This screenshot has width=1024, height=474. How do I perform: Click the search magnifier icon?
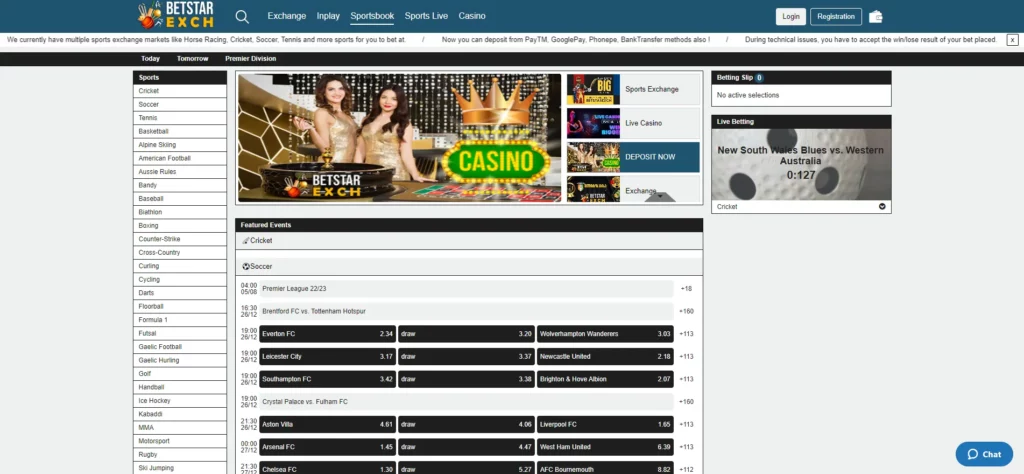pos(242,16)
